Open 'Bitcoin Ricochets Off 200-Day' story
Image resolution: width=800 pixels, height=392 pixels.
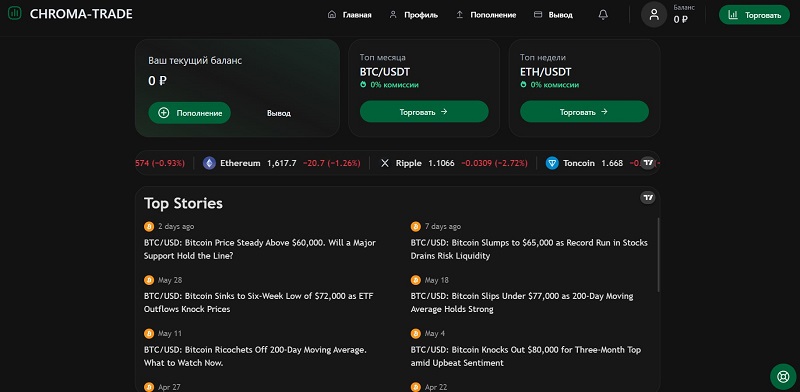pyautogui.click(x=256, y=356)
